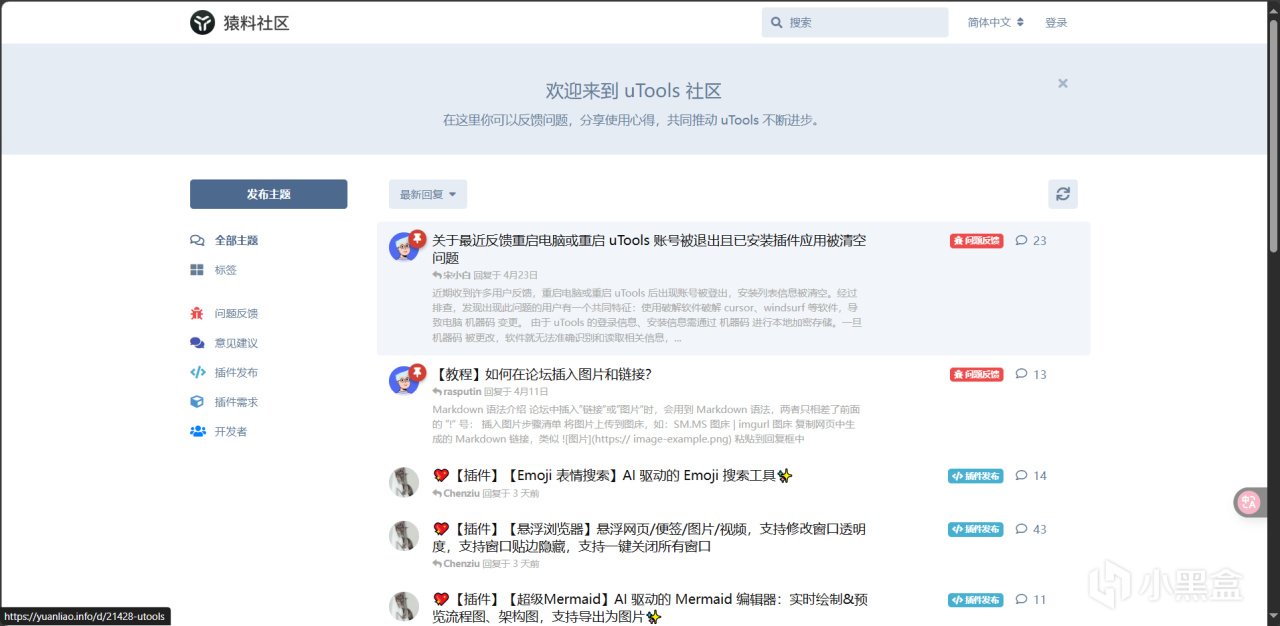Select 意见建议 in the sidebar
Screen dimensions: 1280x626
[236, 342]
